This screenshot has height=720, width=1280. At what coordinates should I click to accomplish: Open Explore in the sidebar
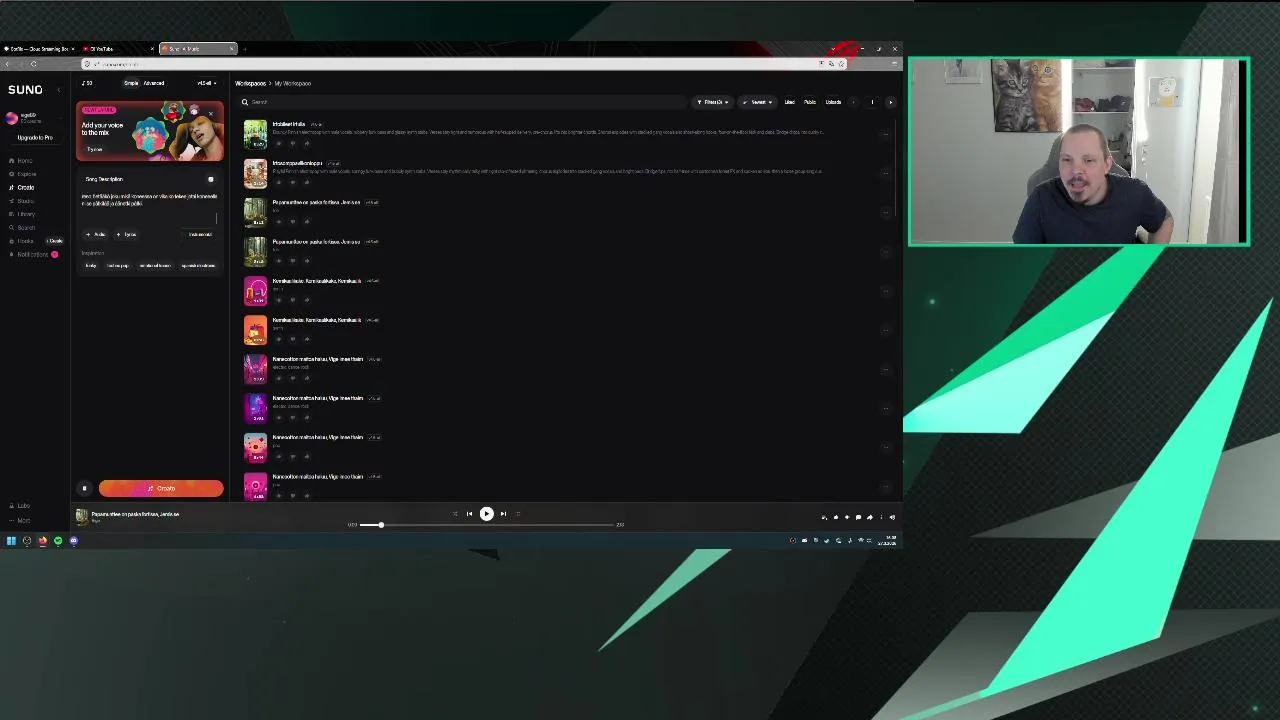tap(23, 174)
